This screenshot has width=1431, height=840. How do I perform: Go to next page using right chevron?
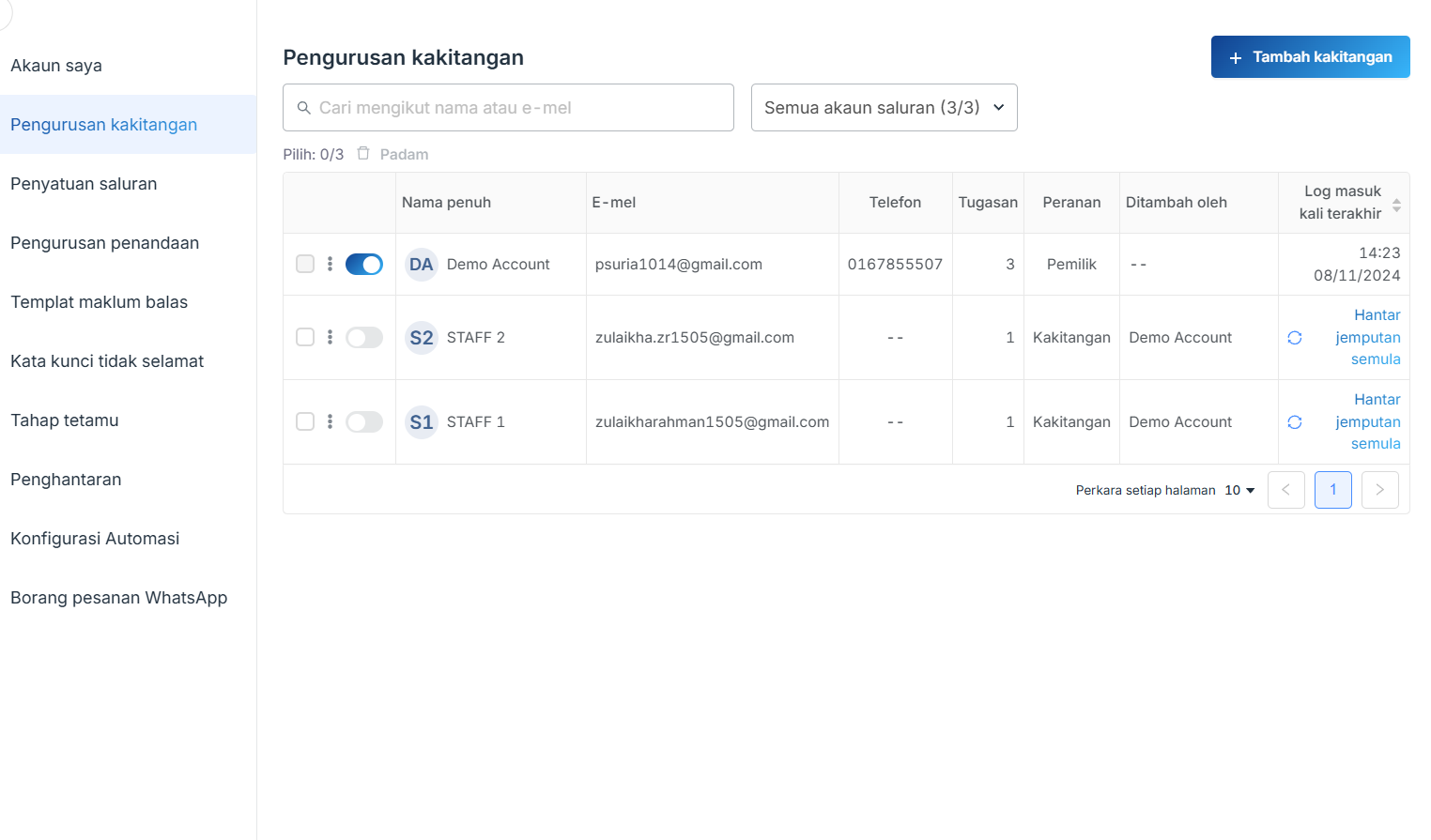pos(1379,490)
